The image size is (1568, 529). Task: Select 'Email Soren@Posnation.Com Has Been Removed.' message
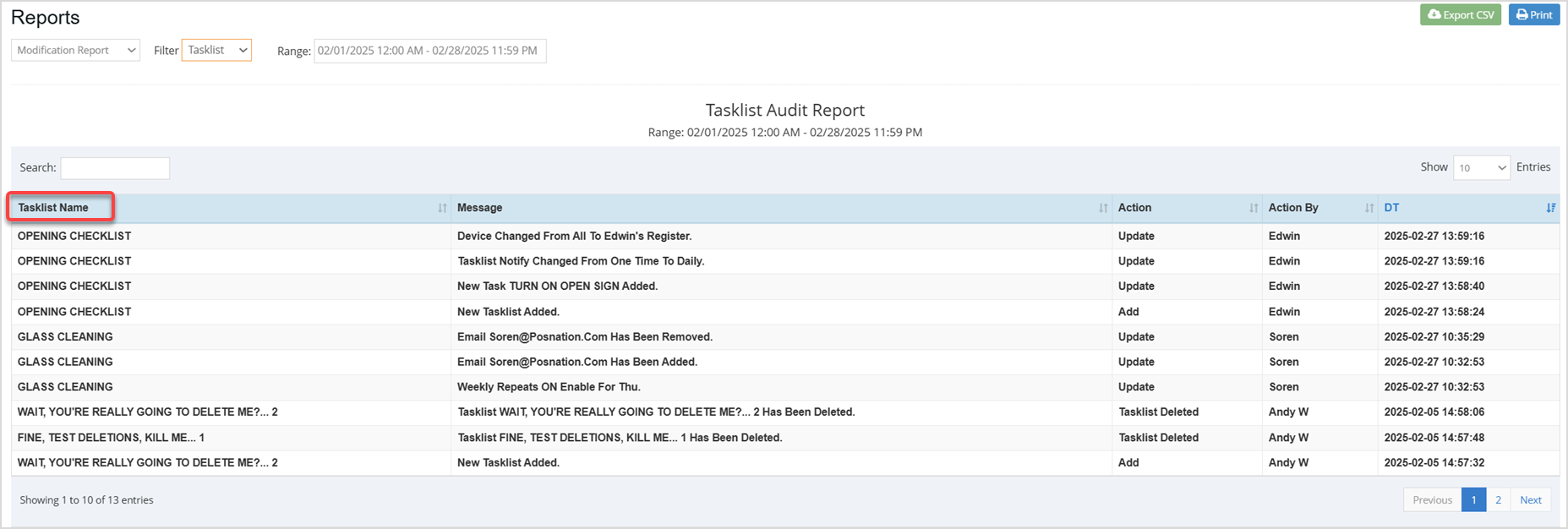coord(585,337)
